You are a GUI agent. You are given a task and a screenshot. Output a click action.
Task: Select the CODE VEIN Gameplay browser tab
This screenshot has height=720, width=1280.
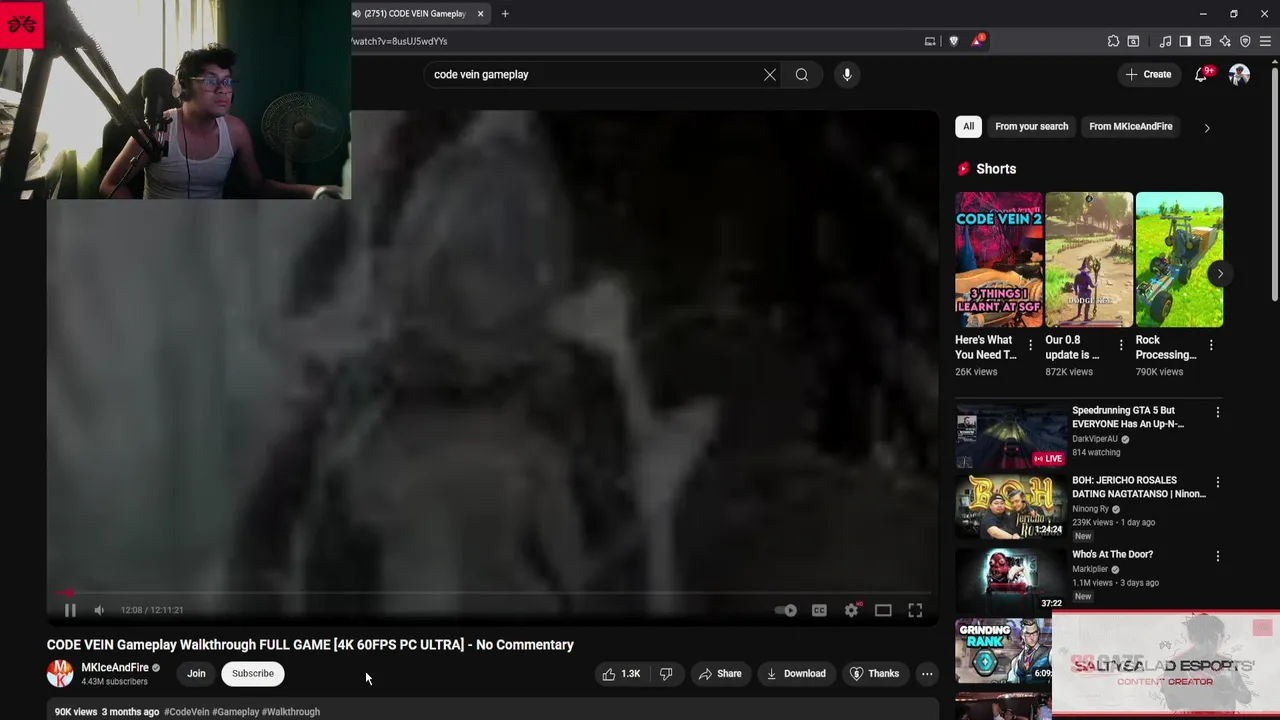414,14
